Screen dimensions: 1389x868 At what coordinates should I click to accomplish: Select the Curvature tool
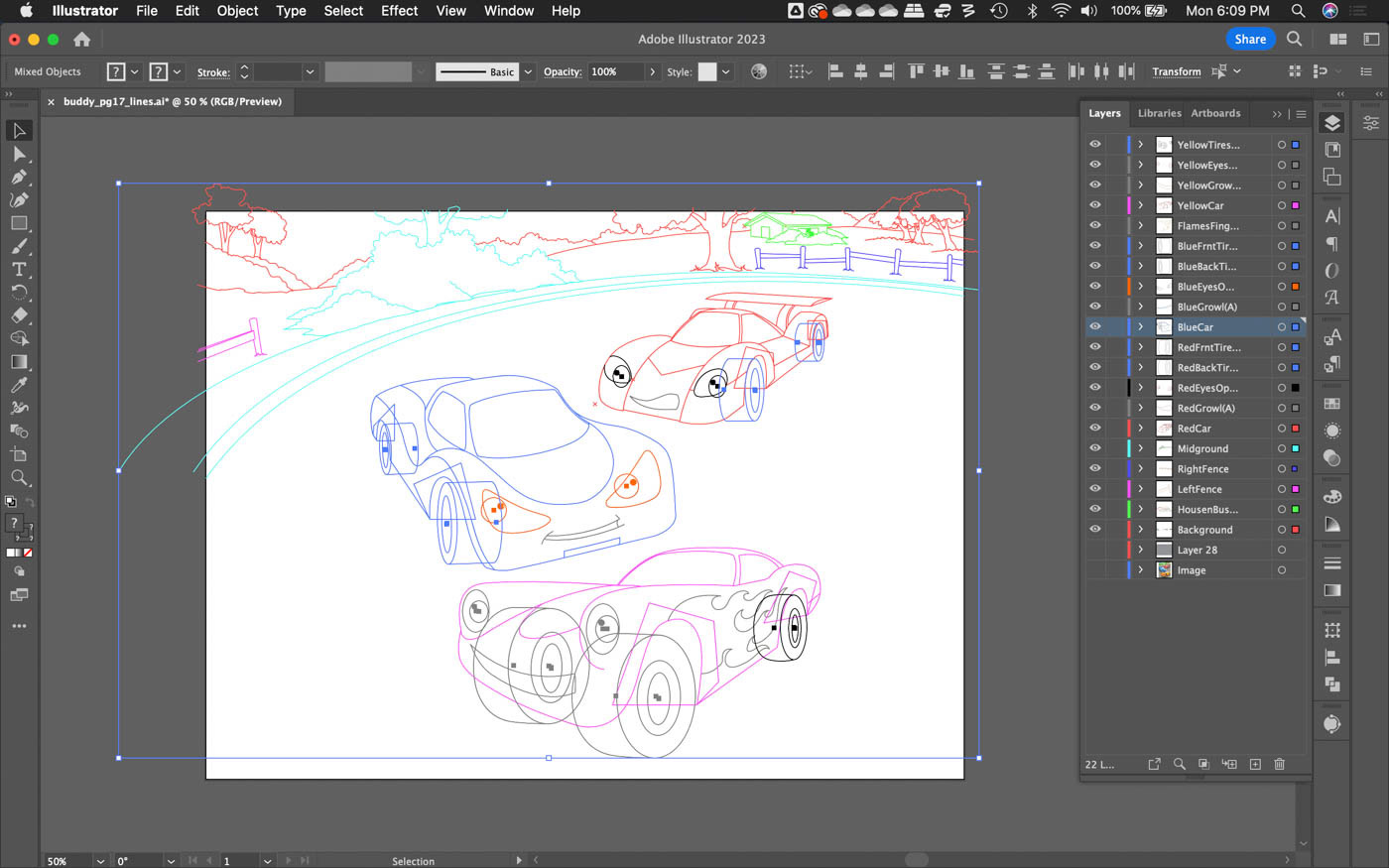click(x=19, y=199)
